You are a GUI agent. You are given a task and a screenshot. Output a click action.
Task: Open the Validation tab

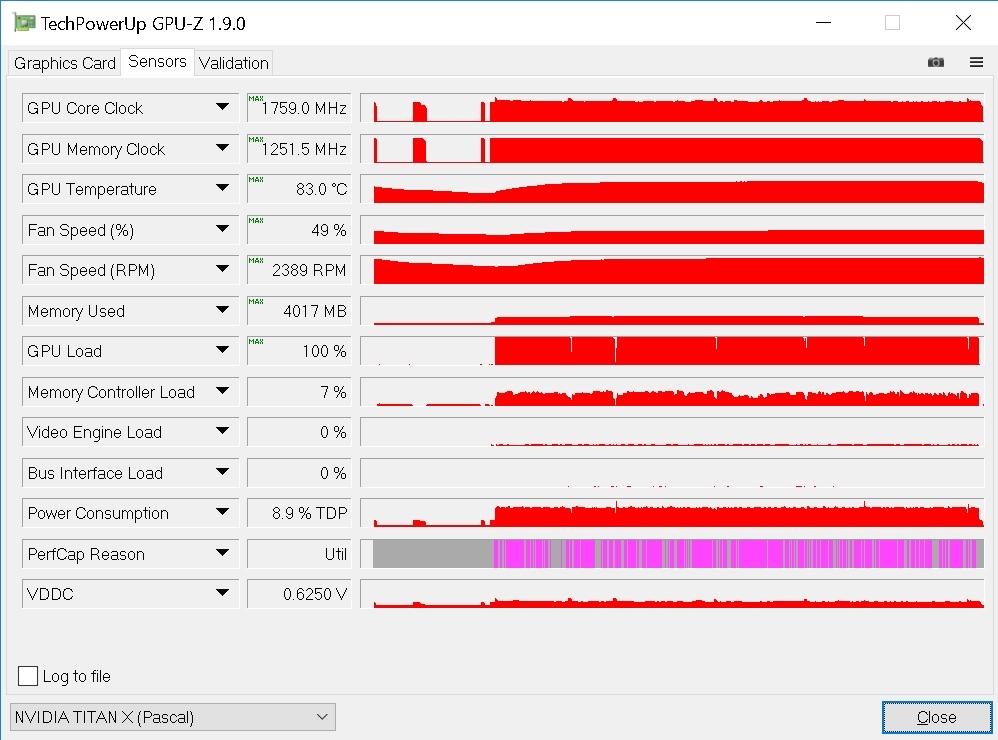234,63
